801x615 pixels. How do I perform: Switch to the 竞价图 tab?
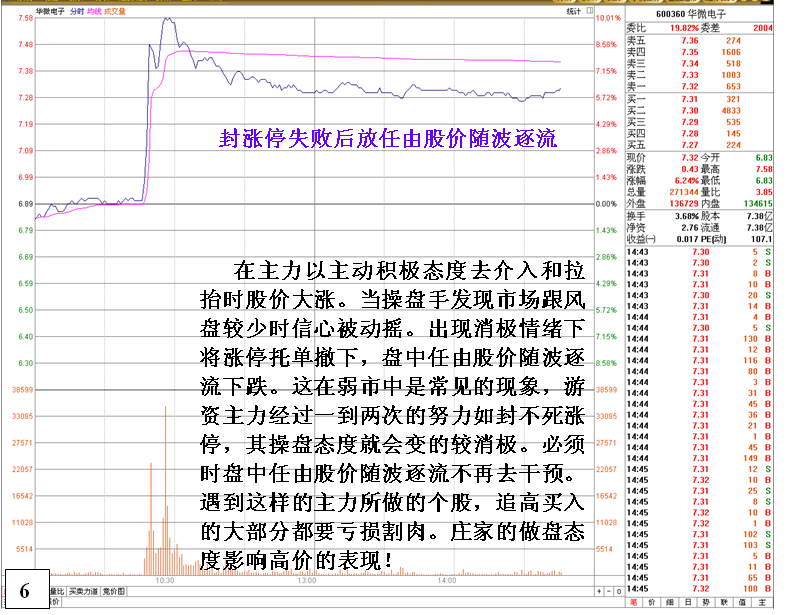point(113,591)
